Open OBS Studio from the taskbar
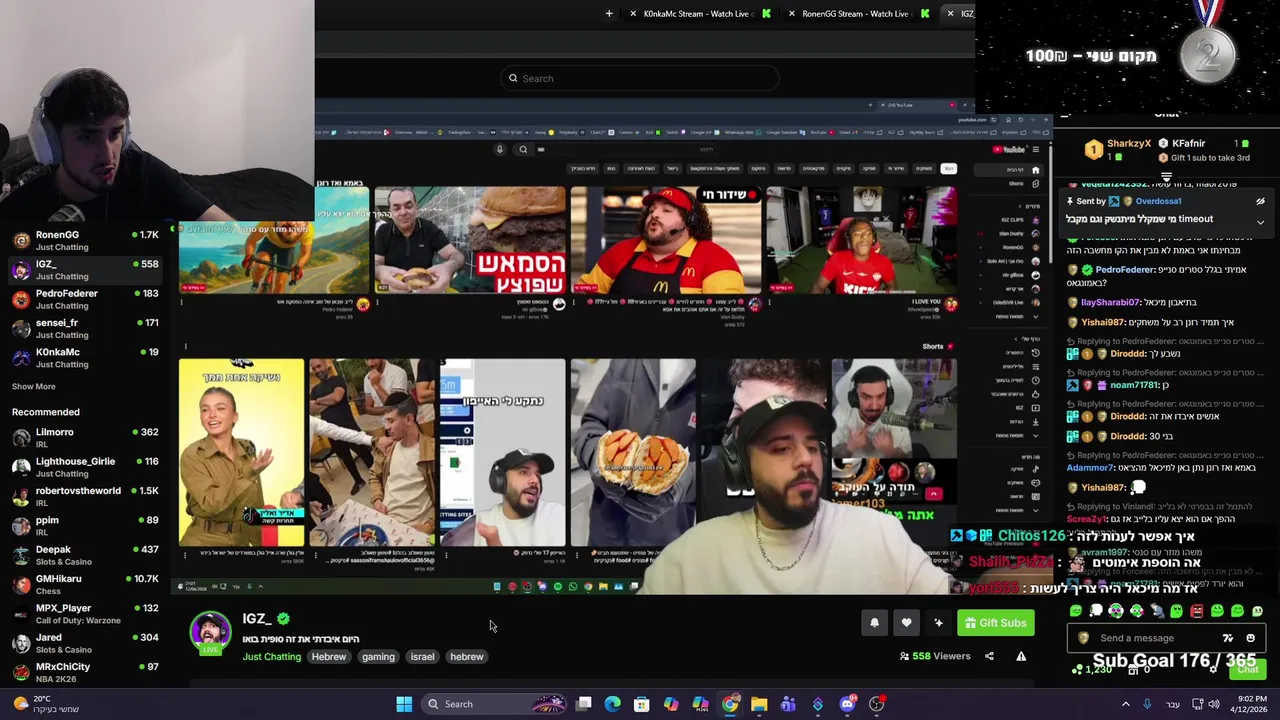Image resolution: width=1280 pixels, height=720 pixels. point(876,704)
